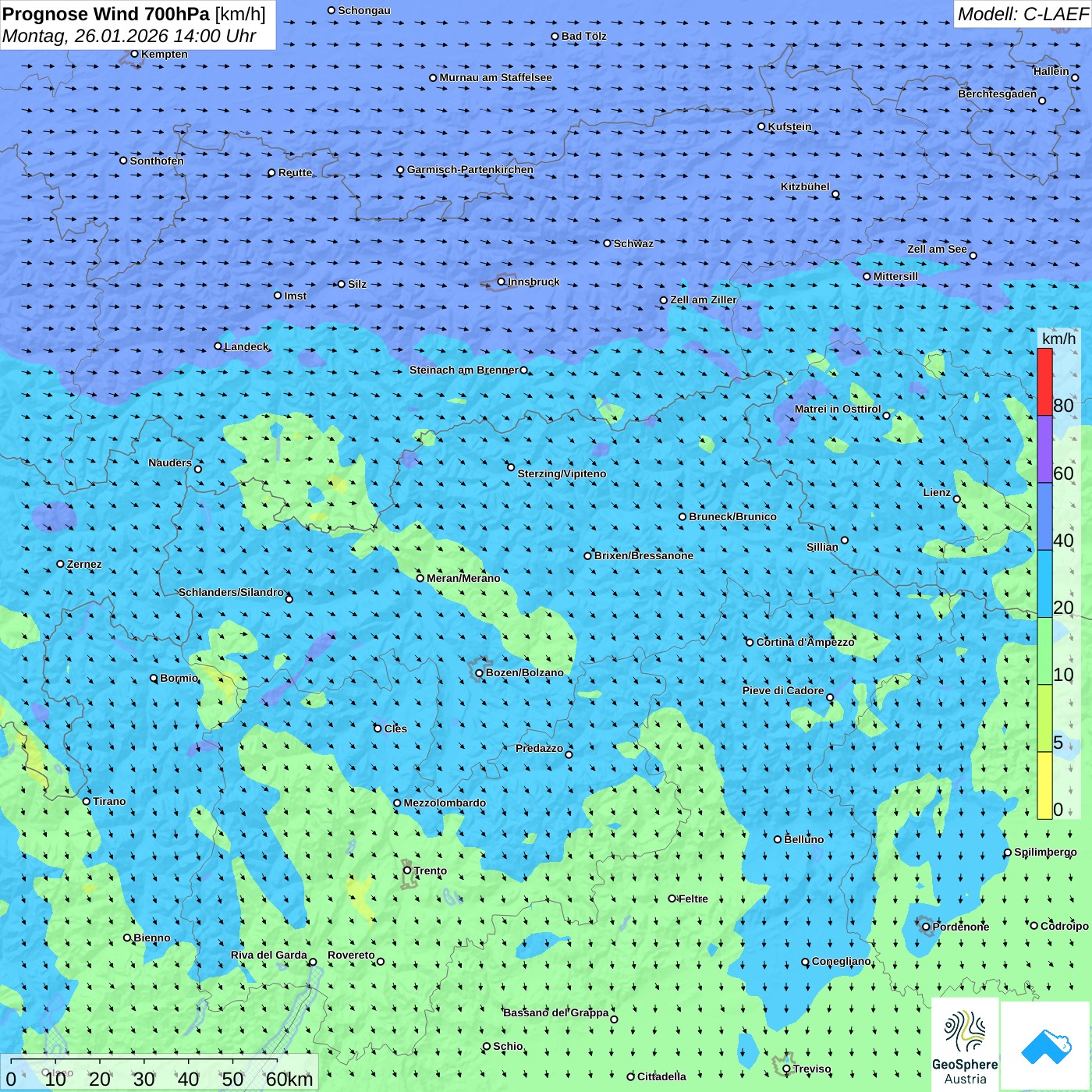The width and height of the screenshot is (1092, 1092).
Task: Click the 'Cittadella' label
Action: pos(662,1076)
